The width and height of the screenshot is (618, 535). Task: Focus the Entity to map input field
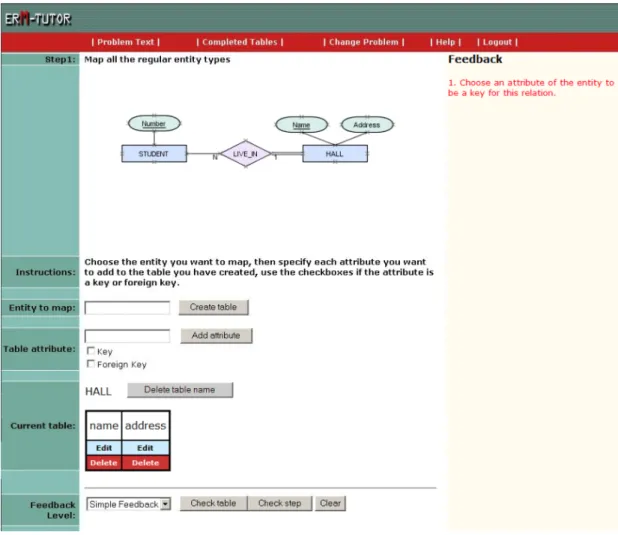[127, 308]
